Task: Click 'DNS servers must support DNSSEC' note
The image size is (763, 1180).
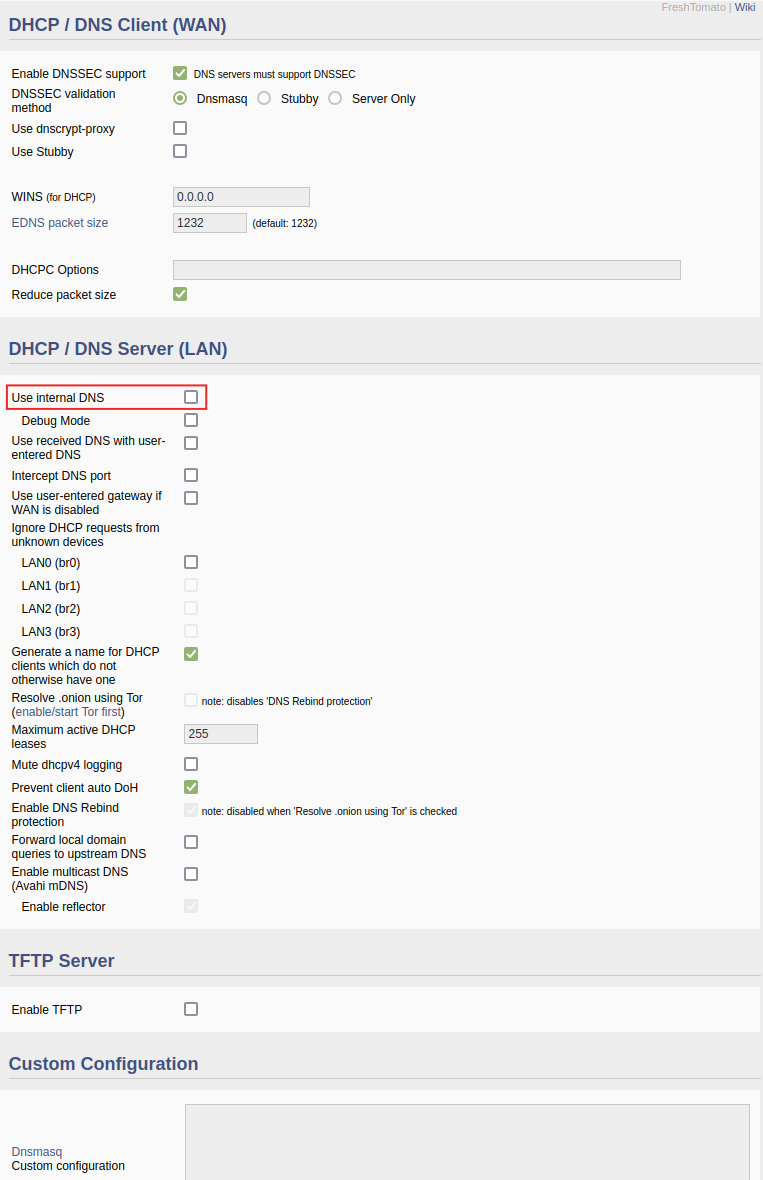Action: (275, 75)
